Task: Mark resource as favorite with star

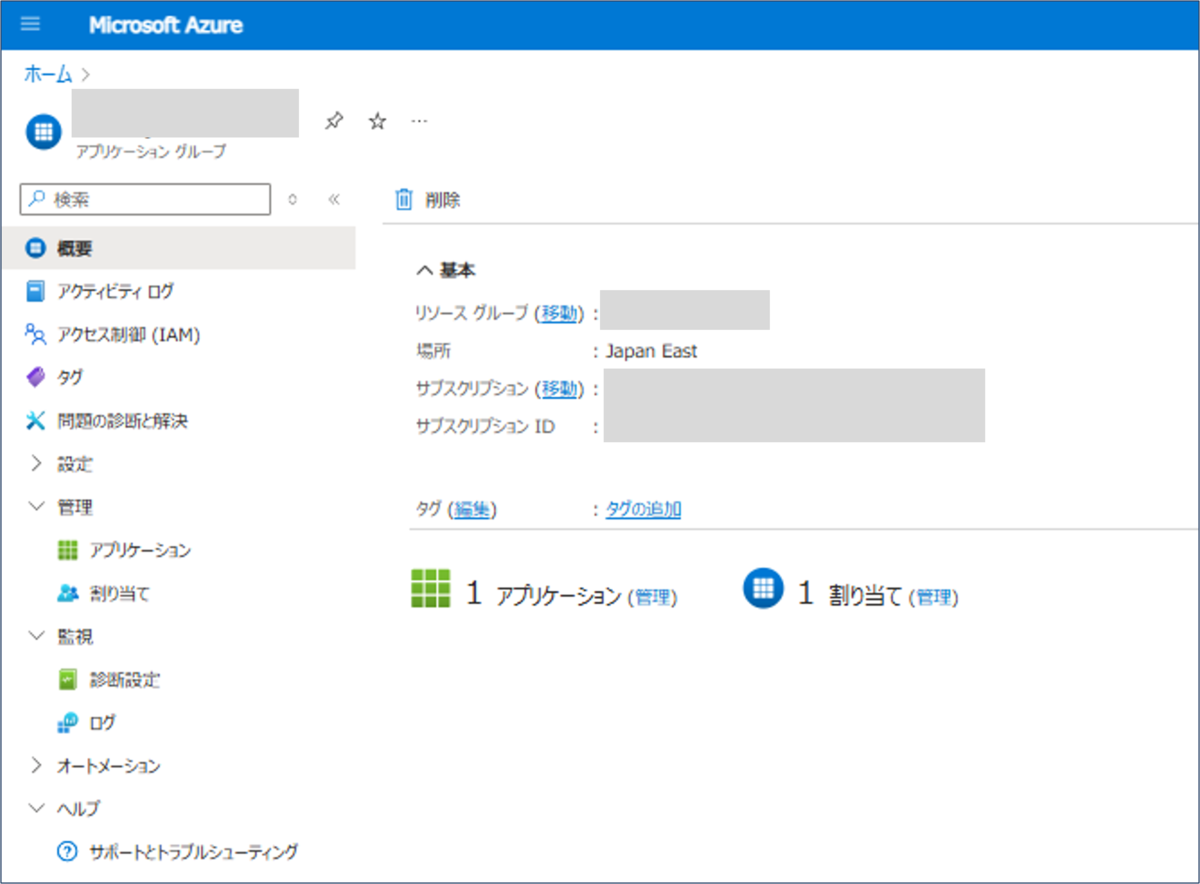Action: click(x=377, y=121)
